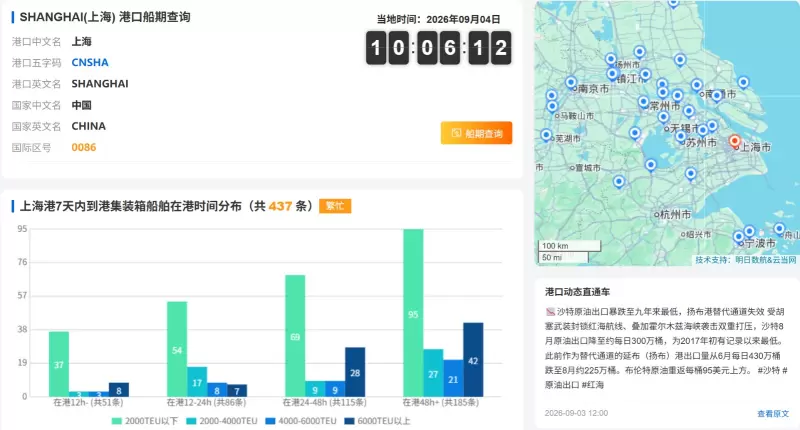Toggle the 4000-6000TEU legend series

(x=301, y=421)
